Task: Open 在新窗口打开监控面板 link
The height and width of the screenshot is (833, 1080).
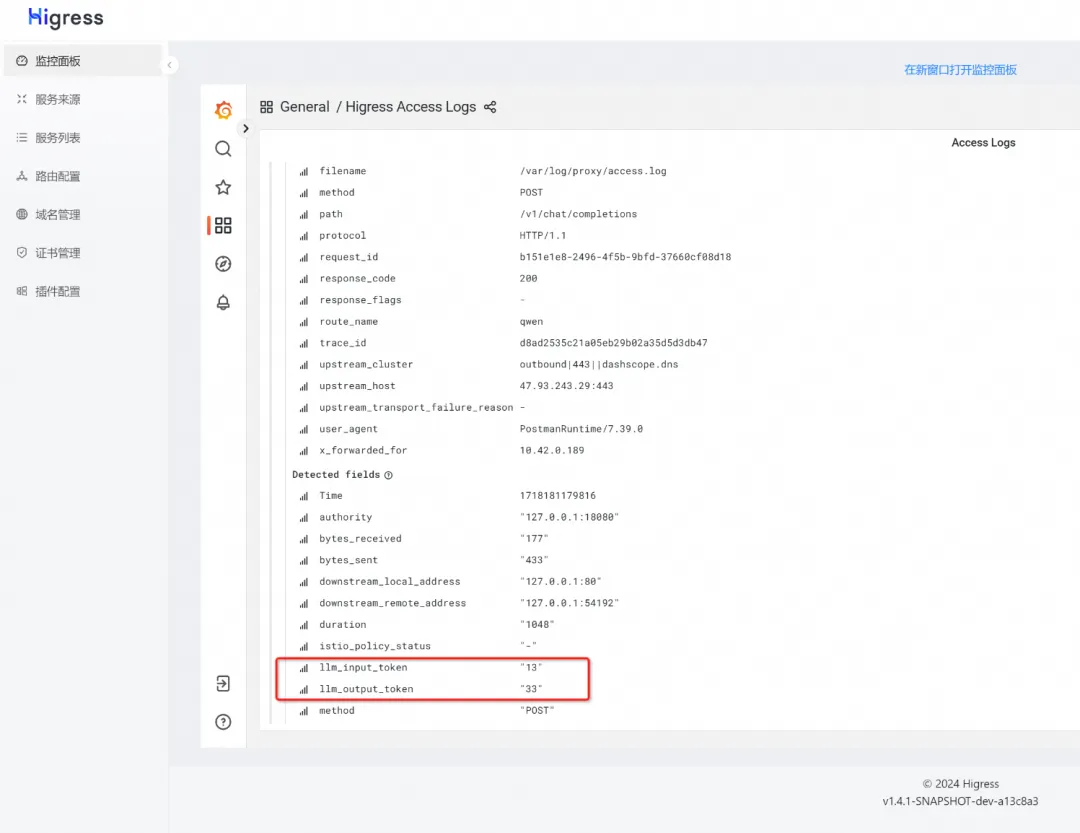Action: point(960,70)
